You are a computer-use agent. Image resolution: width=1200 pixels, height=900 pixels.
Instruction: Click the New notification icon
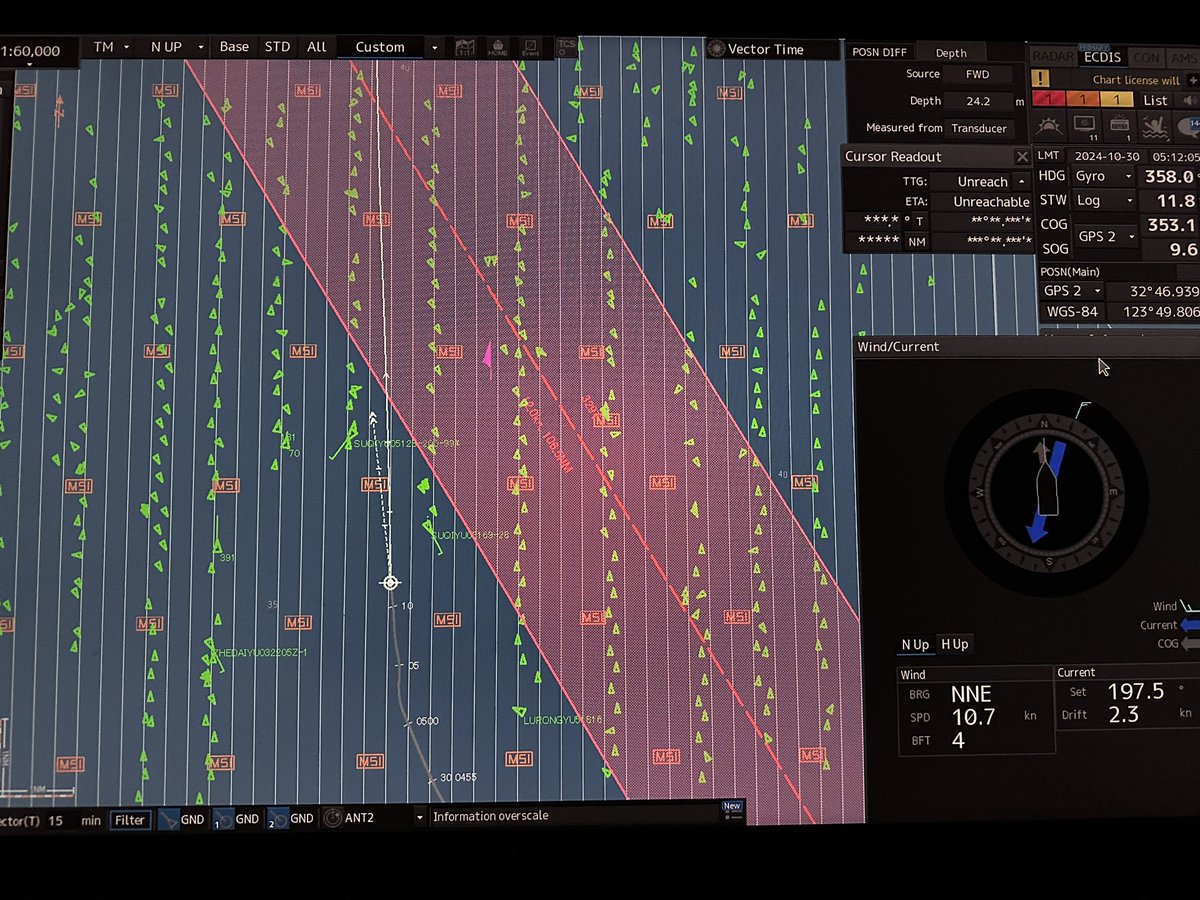[x=733, y=811]
